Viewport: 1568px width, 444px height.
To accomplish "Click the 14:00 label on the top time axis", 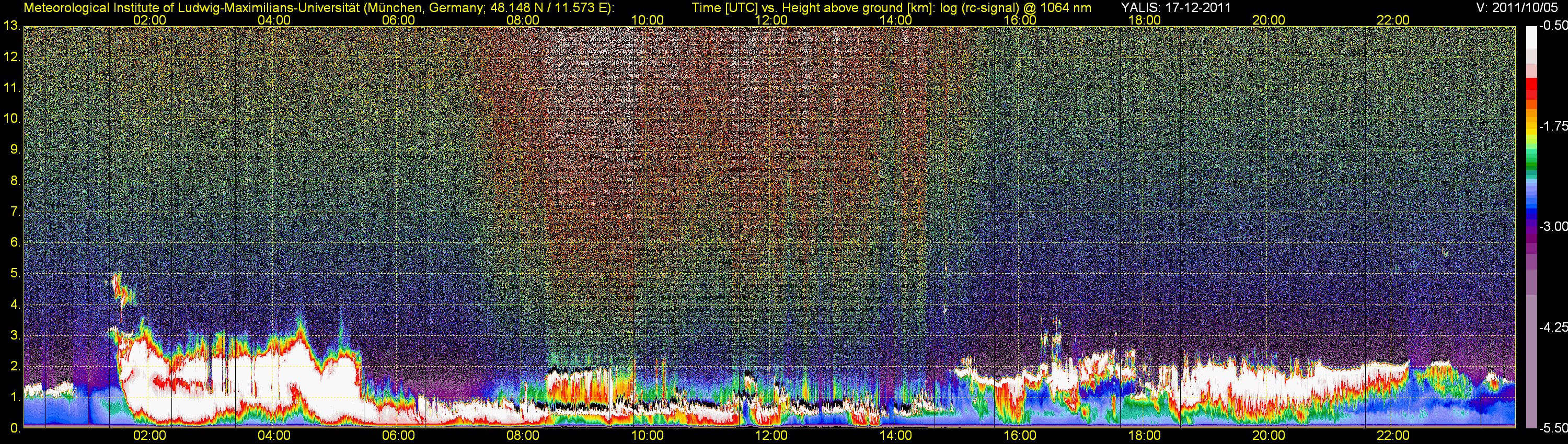I will 896,20.
